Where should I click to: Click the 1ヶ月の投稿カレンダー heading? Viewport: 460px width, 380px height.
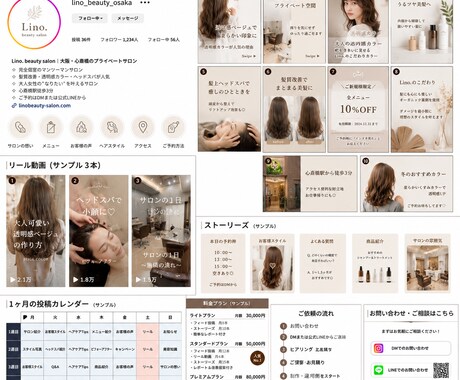coord(49,304)
